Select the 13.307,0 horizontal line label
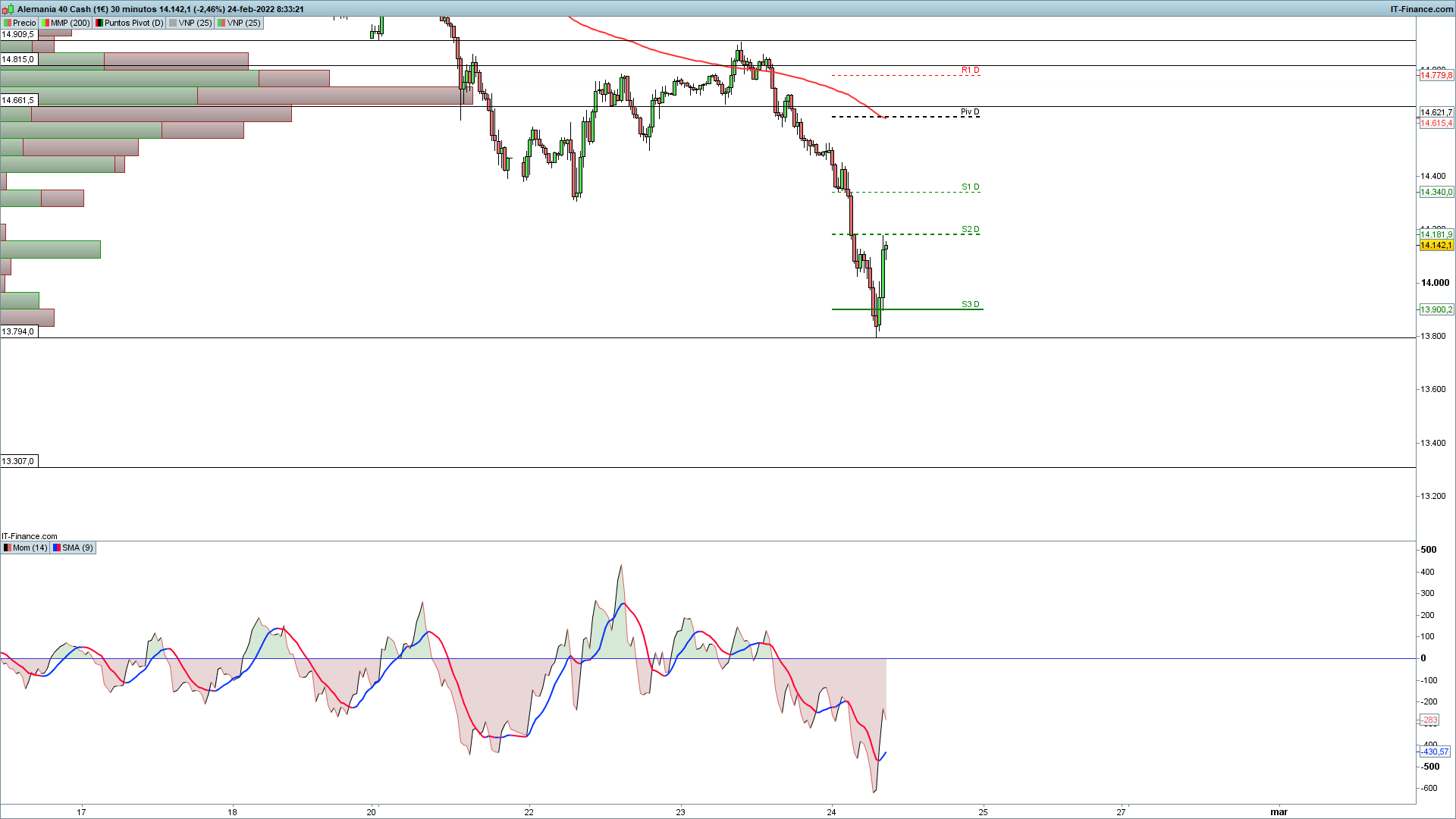 click(18, 461)
